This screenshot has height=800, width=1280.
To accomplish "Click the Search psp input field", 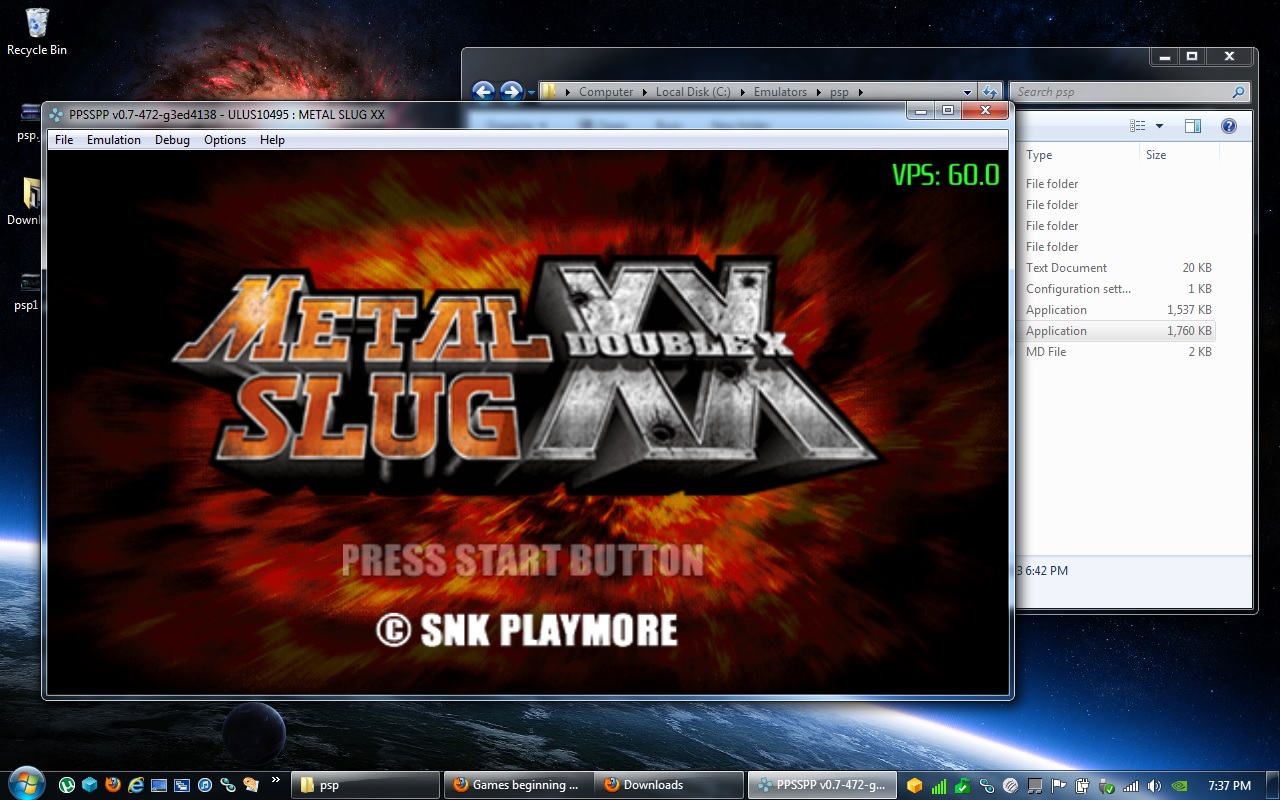I will [x=1120, y=92].
